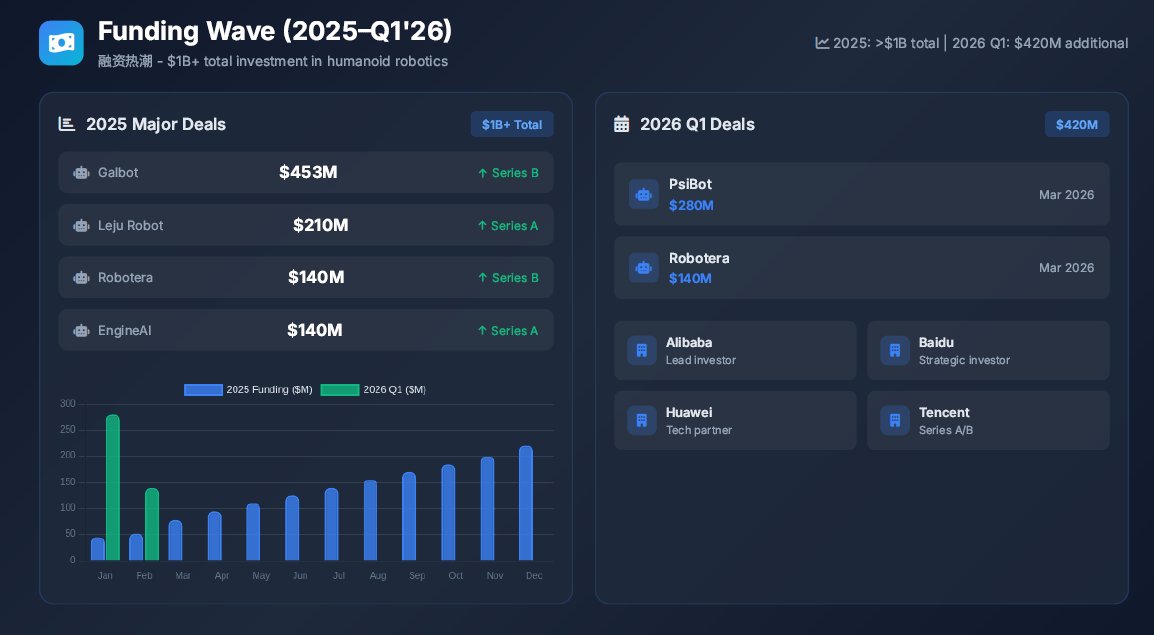Click the 300 value on chart y-axis
This screenshot has height=635, width=1154.
[x=68, y=404]
